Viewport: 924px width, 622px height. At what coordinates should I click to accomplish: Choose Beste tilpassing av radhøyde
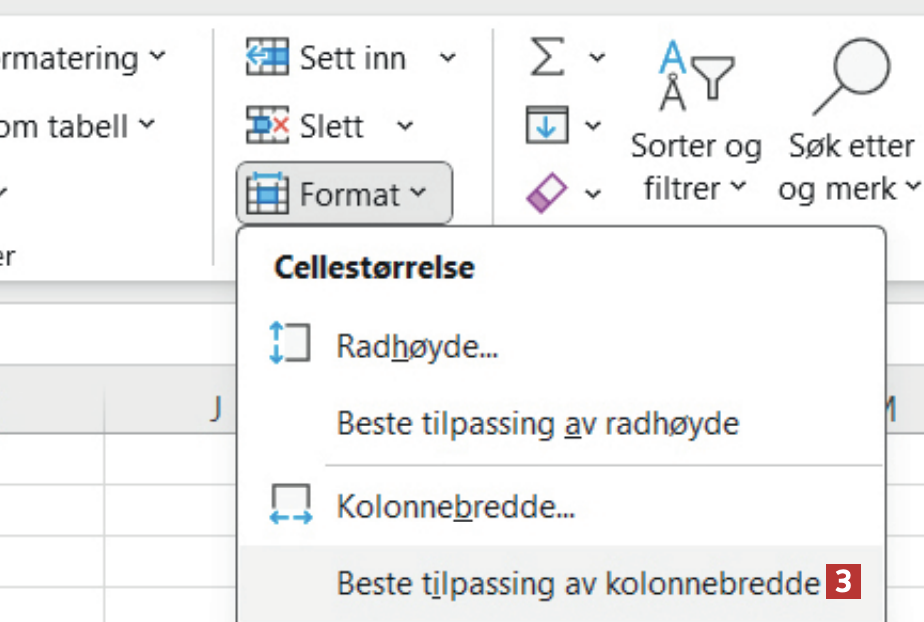coord(537,424)
